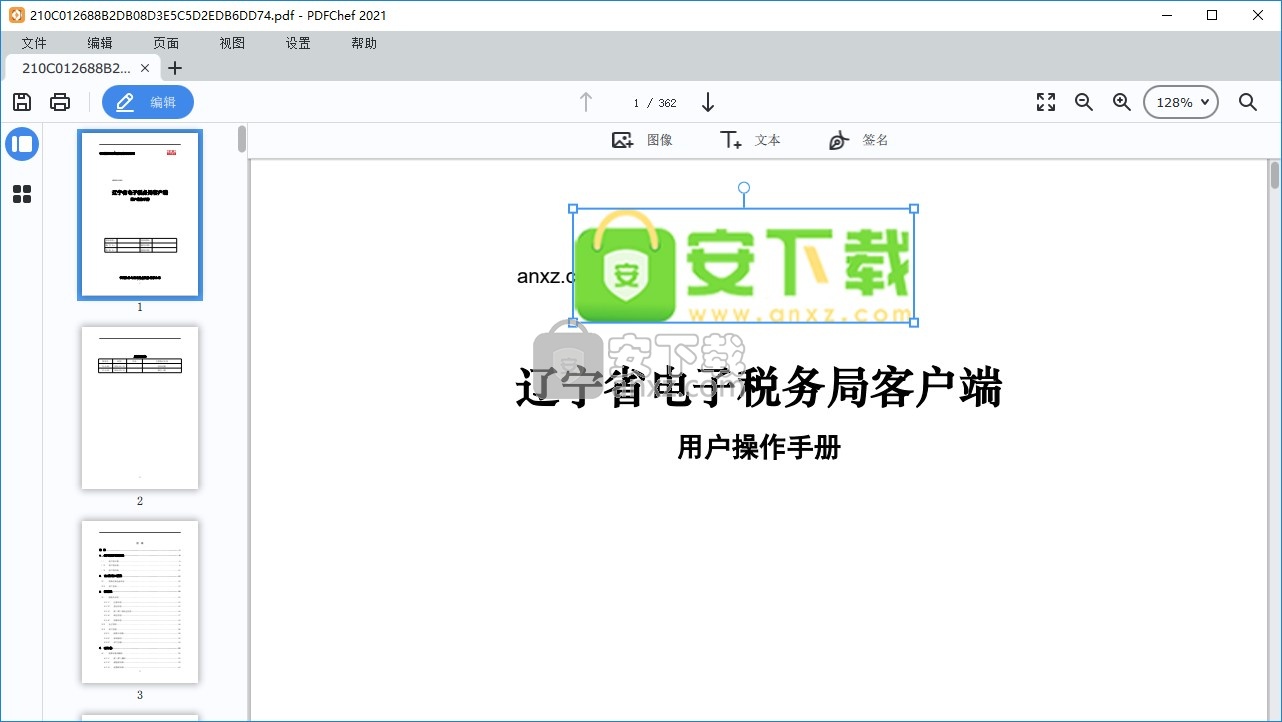Screen dimensions: 1282x722
Task: Add a signature with 签名 tool
Action: point(859,140)
